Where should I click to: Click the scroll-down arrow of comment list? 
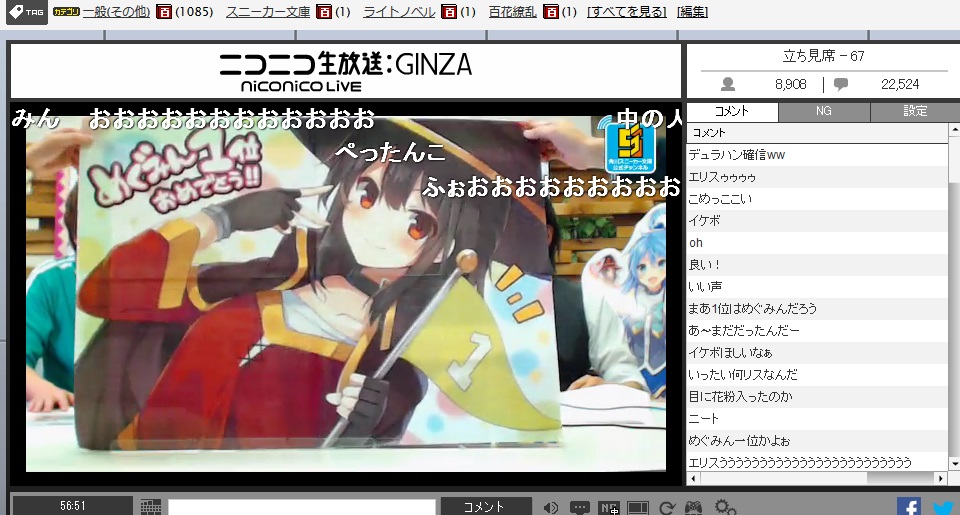[954, 464]
